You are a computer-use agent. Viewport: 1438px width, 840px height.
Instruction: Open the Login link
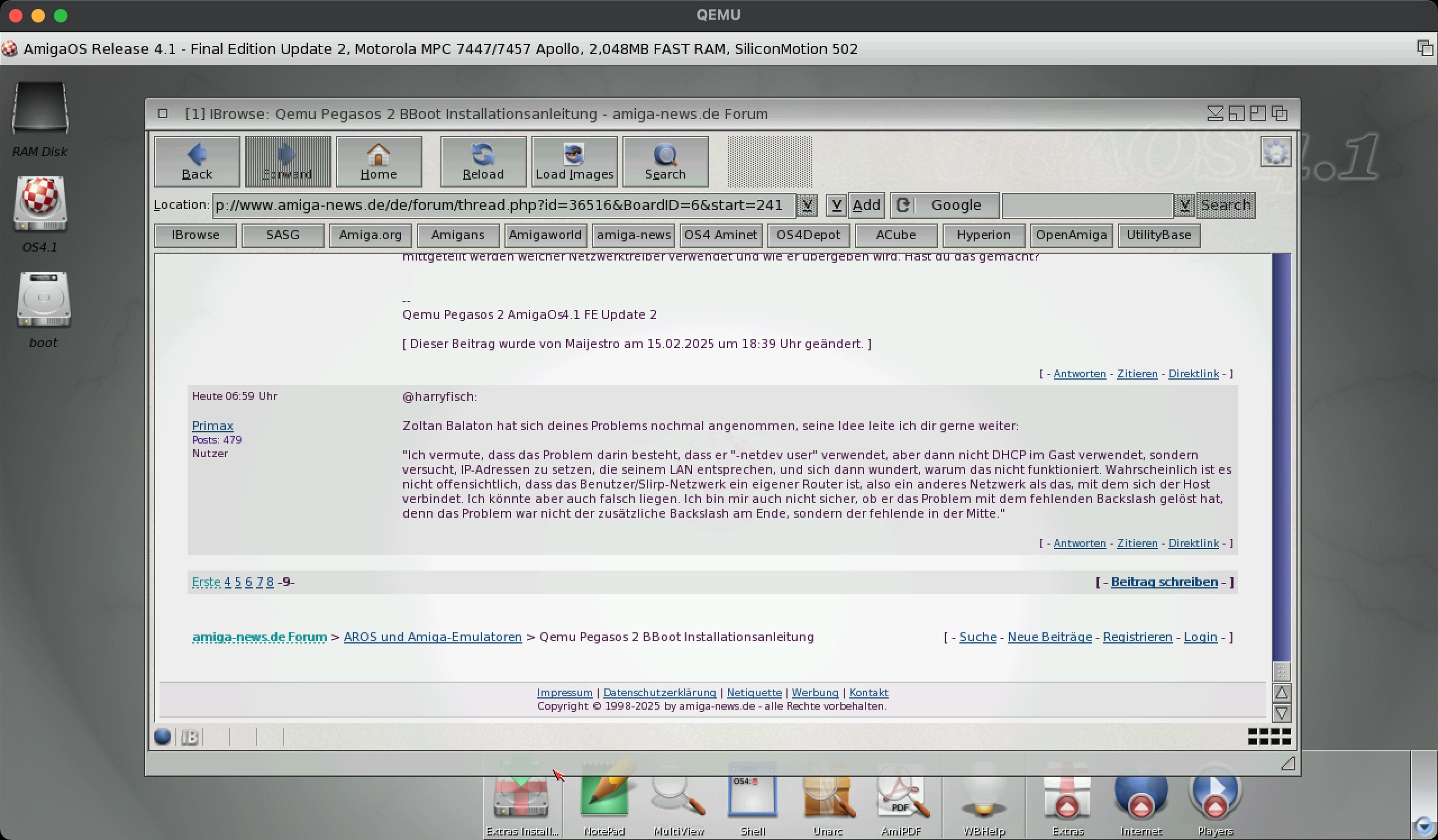coord(1200,637)
